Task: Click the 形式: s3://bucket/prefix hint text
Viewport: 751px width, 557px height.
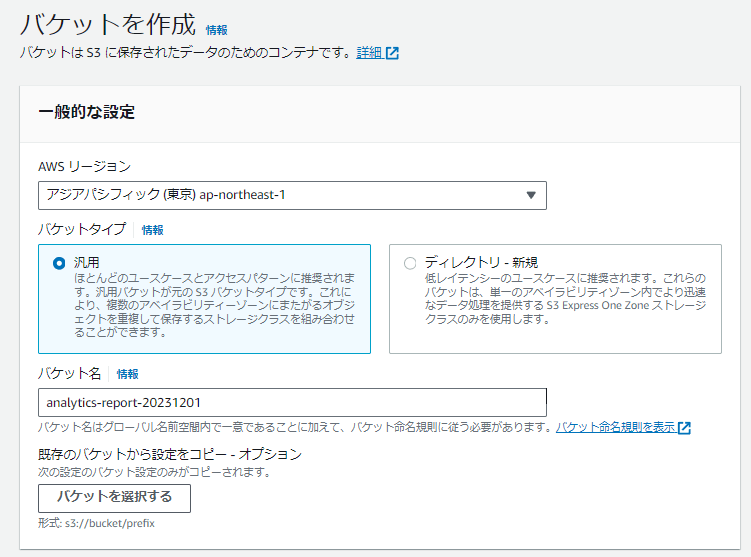Action: click(96, 523)
